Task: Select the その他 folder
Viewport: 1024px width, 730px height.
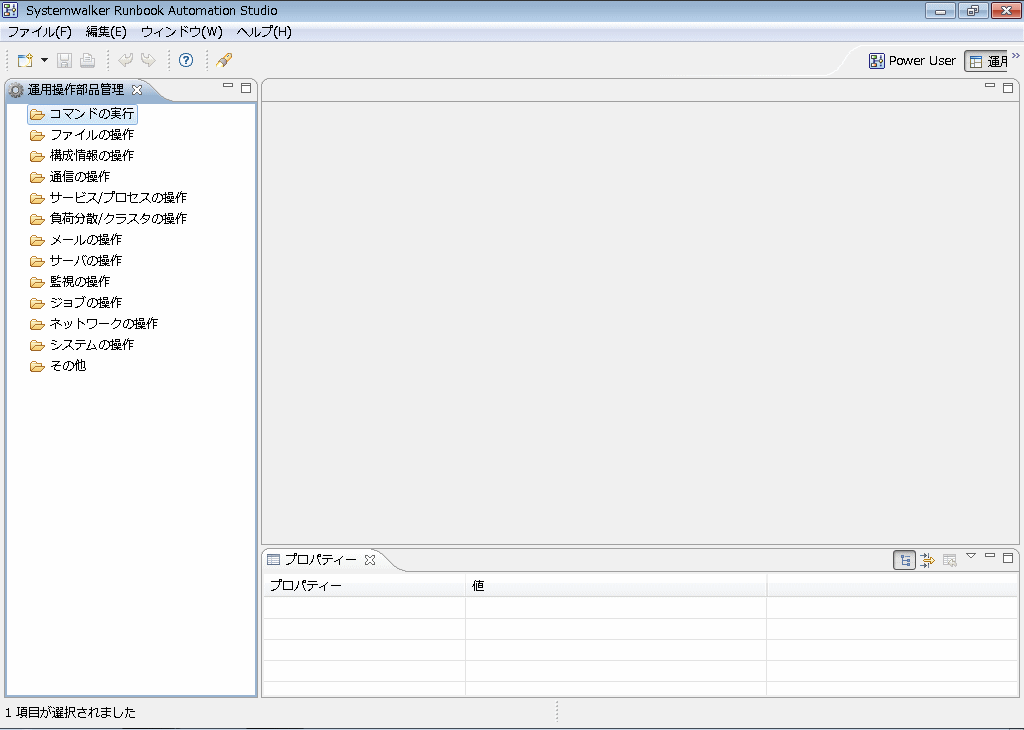Action: pyautogui.click(x=58, y=366)
